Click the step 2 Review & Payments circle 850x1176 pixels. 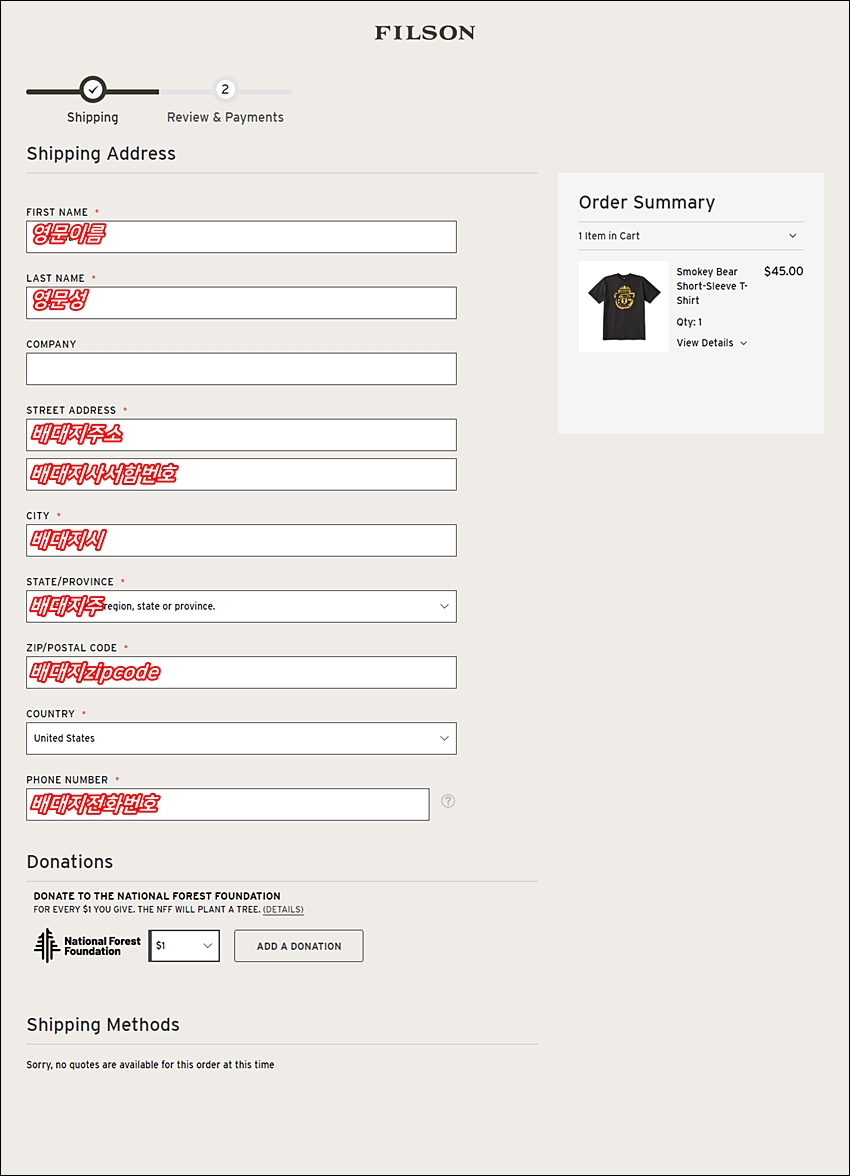[225, 90]
